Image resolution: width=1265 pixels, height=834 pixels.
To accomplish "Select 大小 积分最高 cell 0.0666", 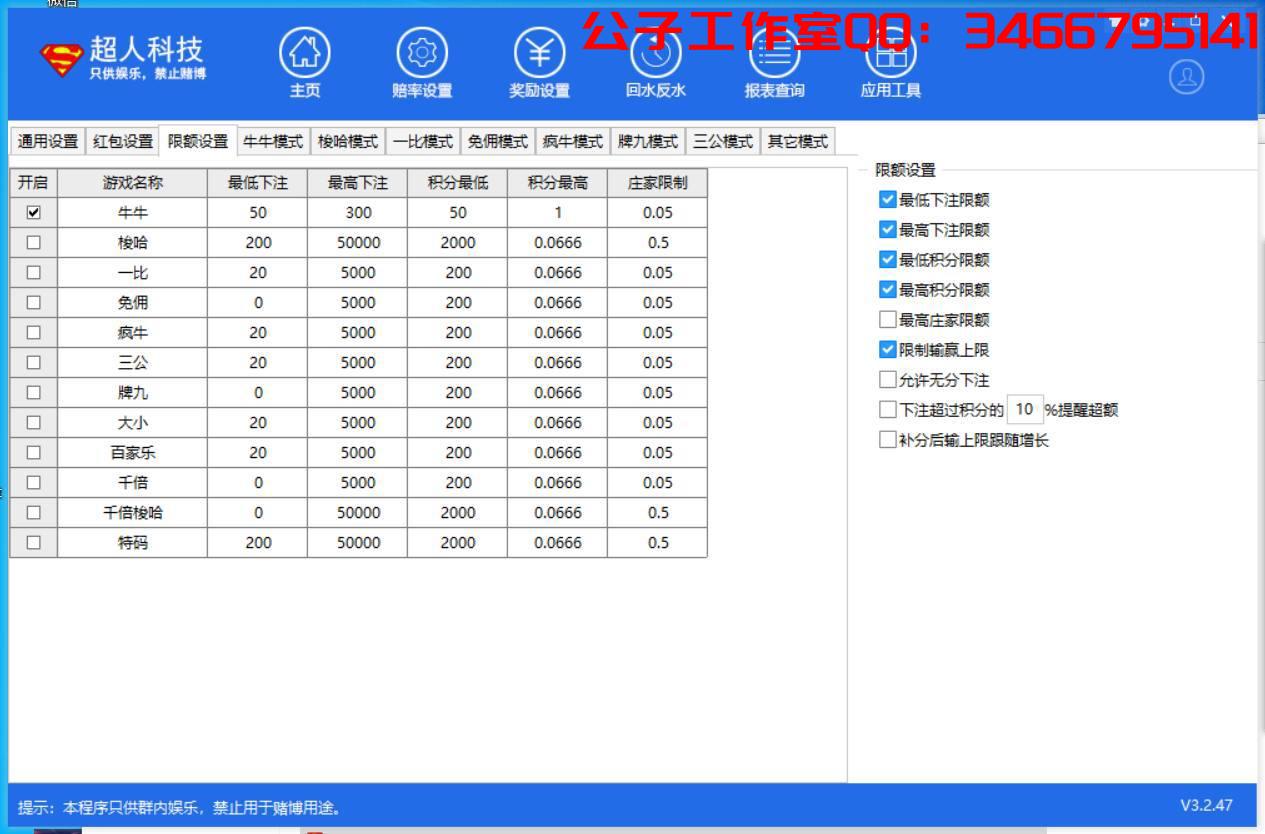I will (558, 422).
